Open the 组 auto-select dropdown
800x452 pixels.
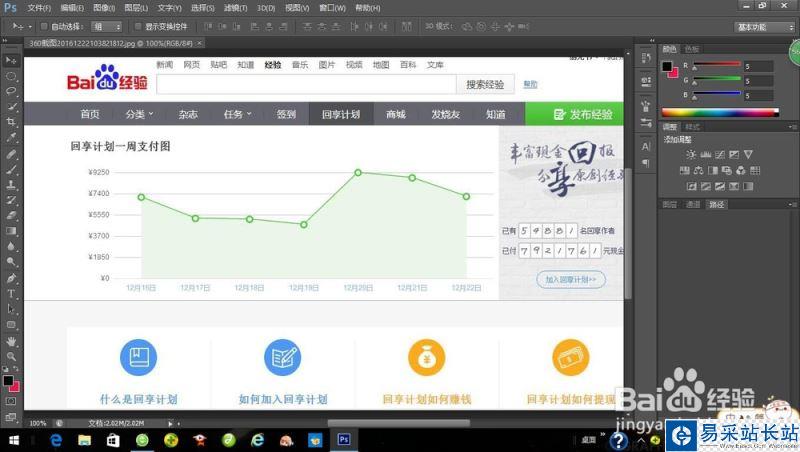click(x=107, y=27)
